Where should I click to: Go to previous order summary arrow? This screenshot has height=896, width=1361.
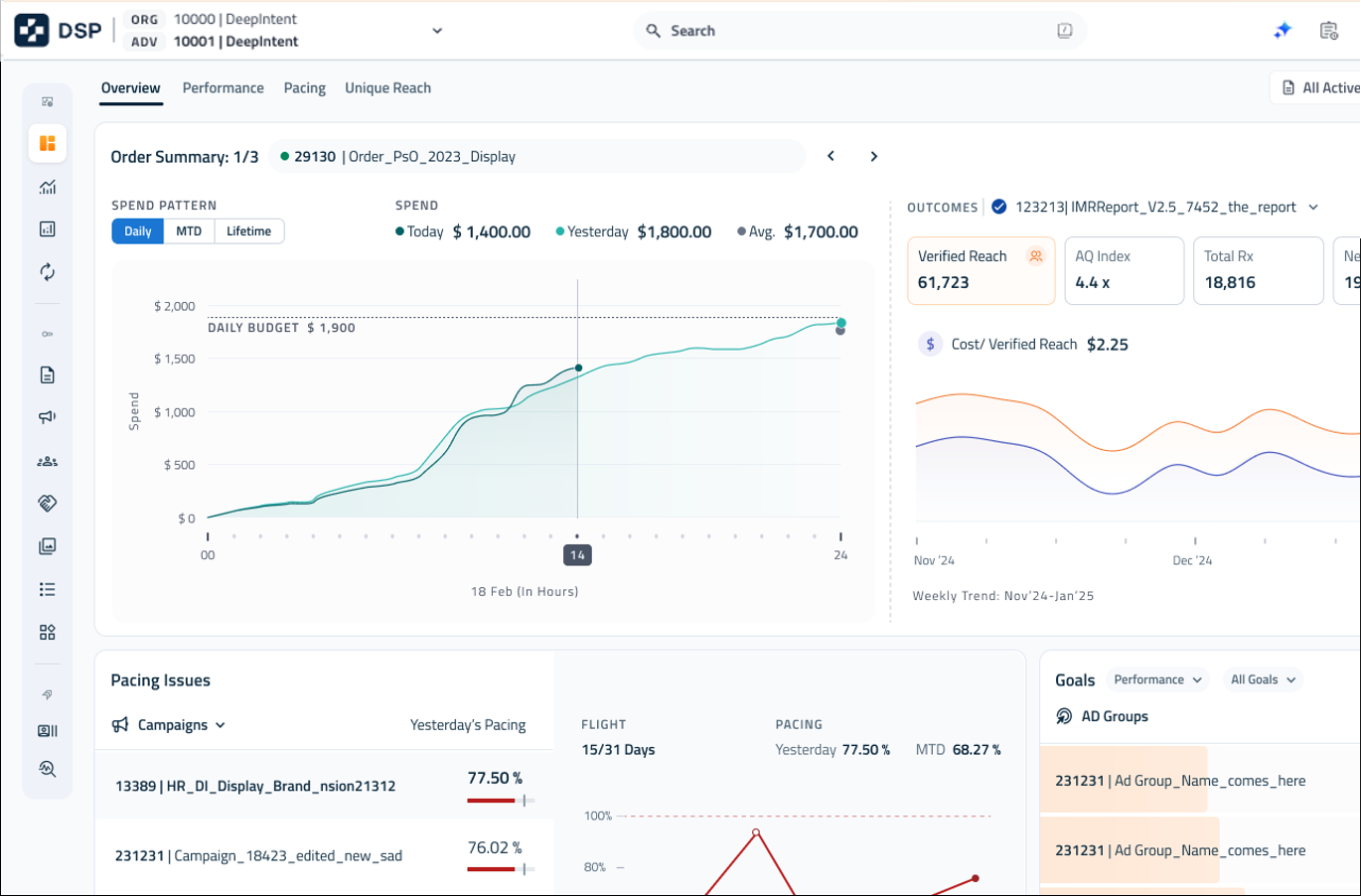pos(832,156)
